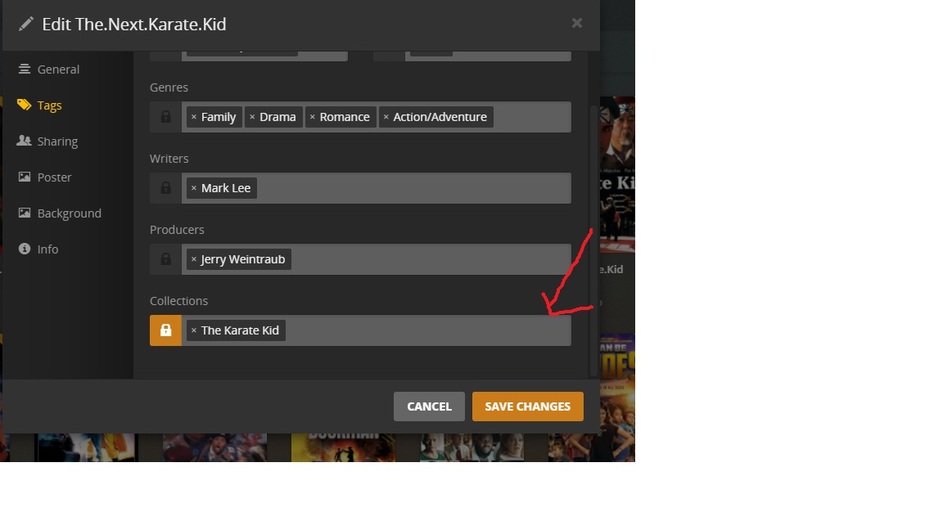This screenshot has height=530, width=943.
Task: Select the Mark Lee tag text
Action: (226, 188)
